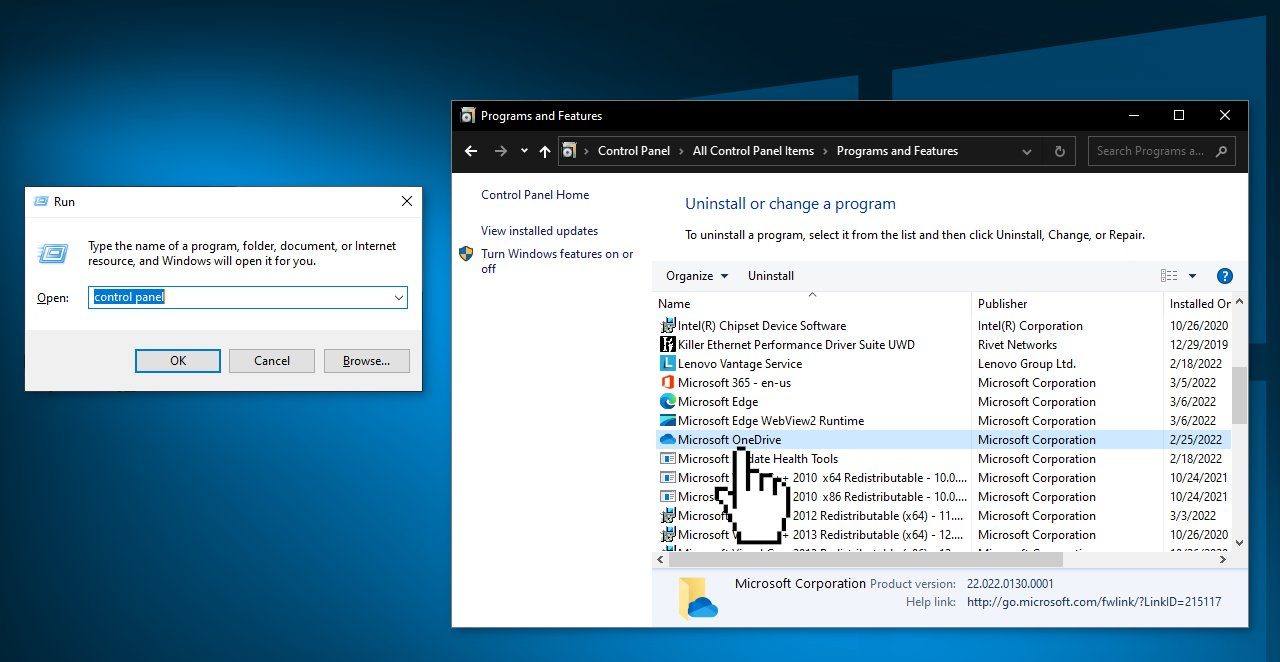
Task: Select All Control Panel Items breadcrumb
Action: 753,151
